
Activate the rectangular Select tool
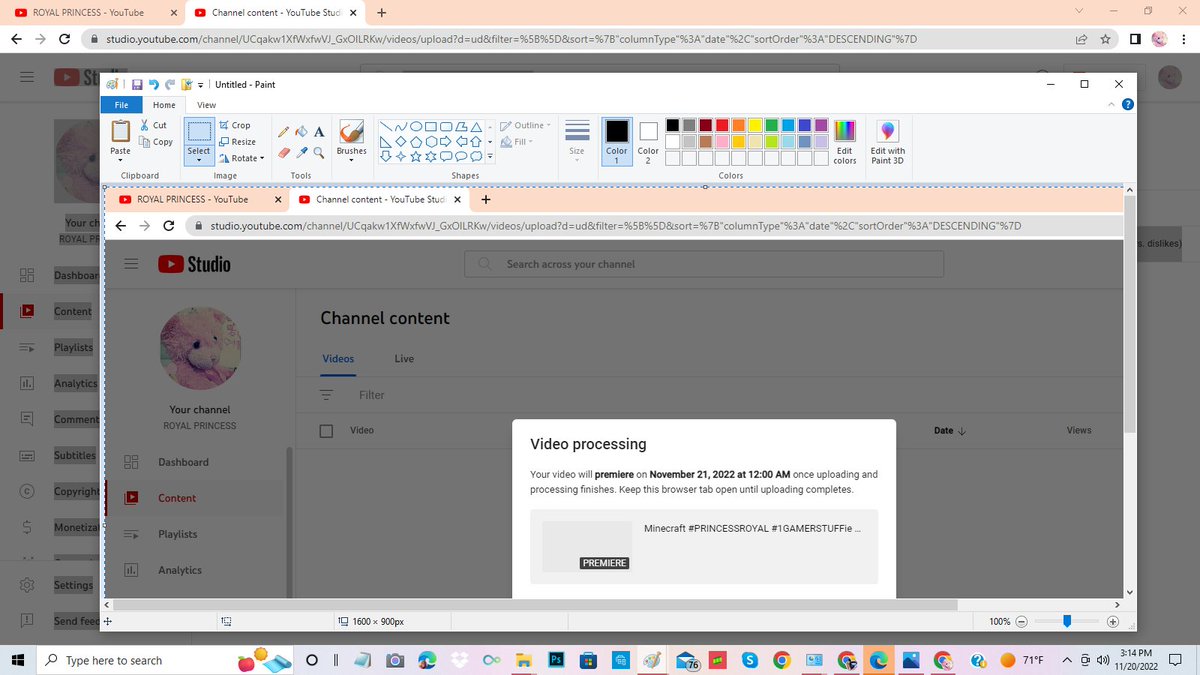click(x=199, y=131)
